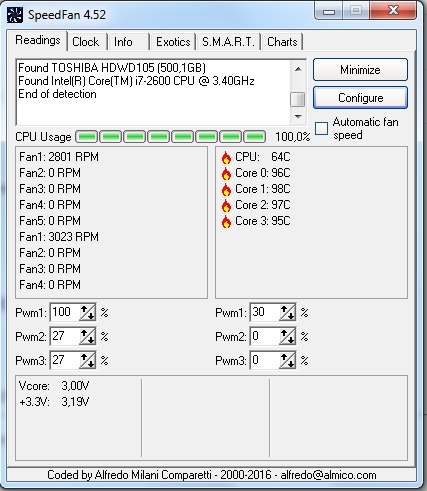Image resolution: width=427 pixels, height=491 pixels.
Task: Adjust right Pwm3 spinner showing 0
Action: coord(288,360)
